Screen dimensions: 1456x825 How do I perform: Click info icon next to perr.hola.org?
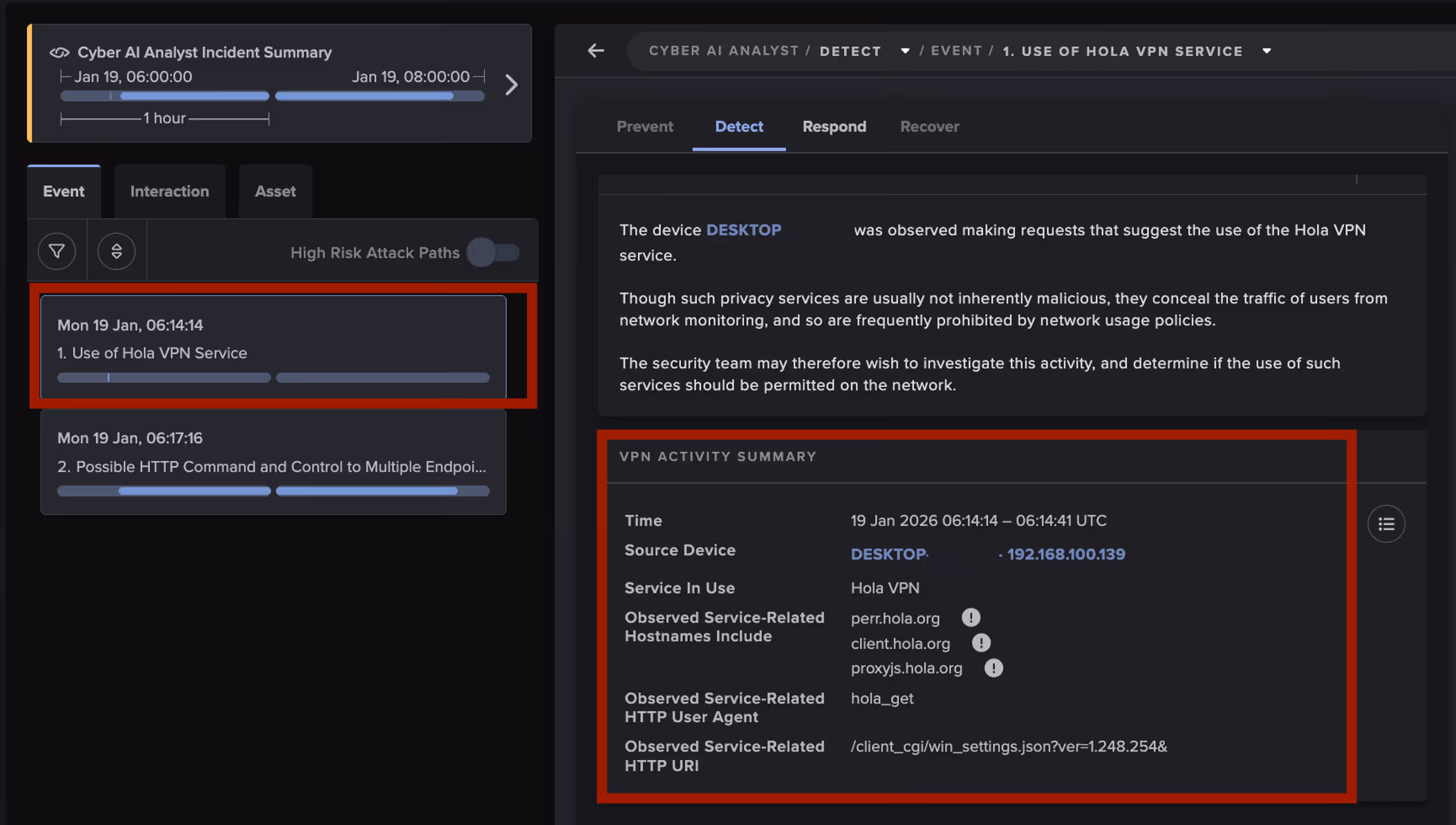pos(971,617)
